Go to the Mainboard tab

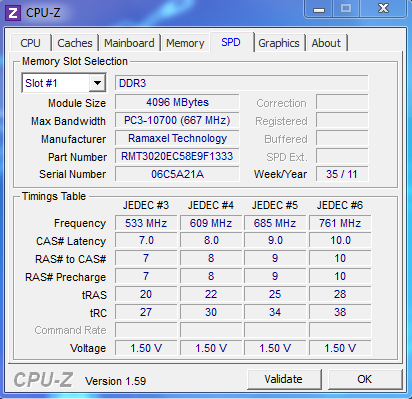[x=129, y=43]
